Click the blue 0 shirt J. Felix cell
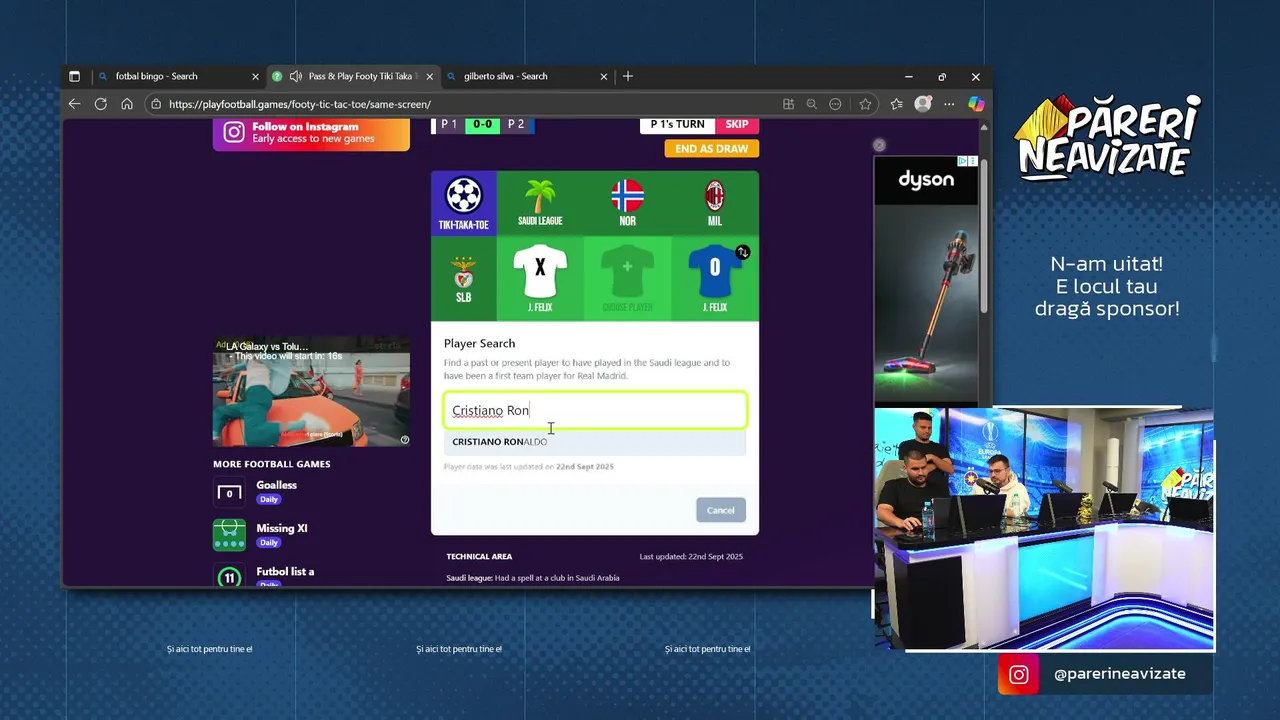This screenshot has width=1280, height=720. (715, 278)
